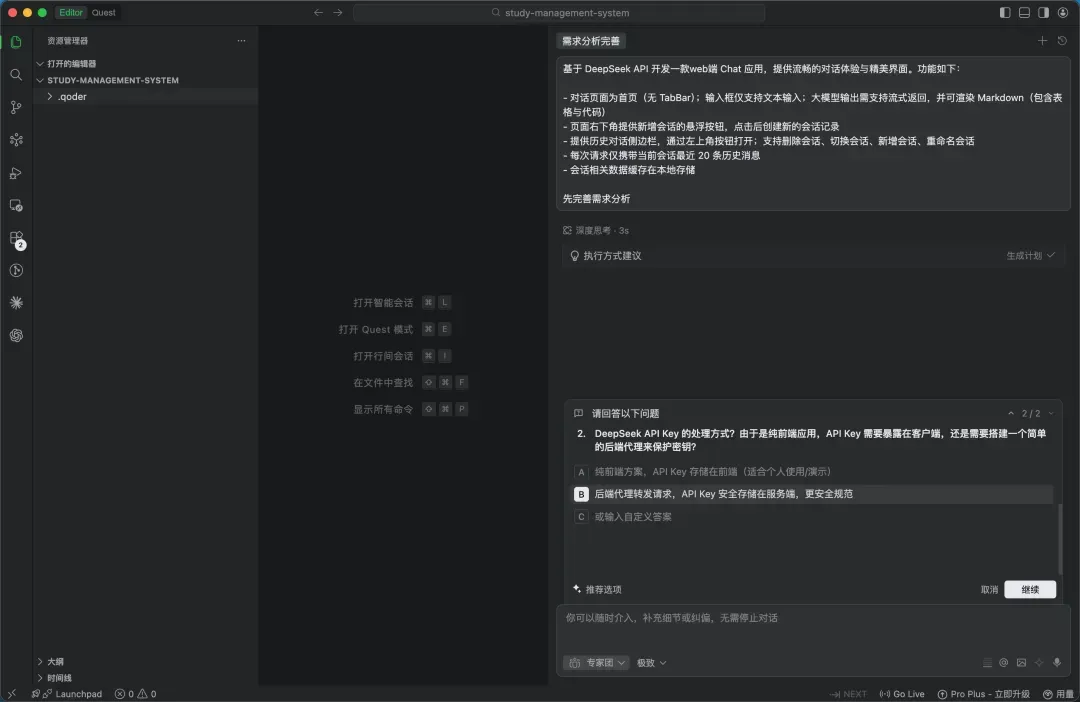This screenshot has width=1080, height=702.
Task: Open the 极致 model dropdown
Action: click(x=651, y=662)
